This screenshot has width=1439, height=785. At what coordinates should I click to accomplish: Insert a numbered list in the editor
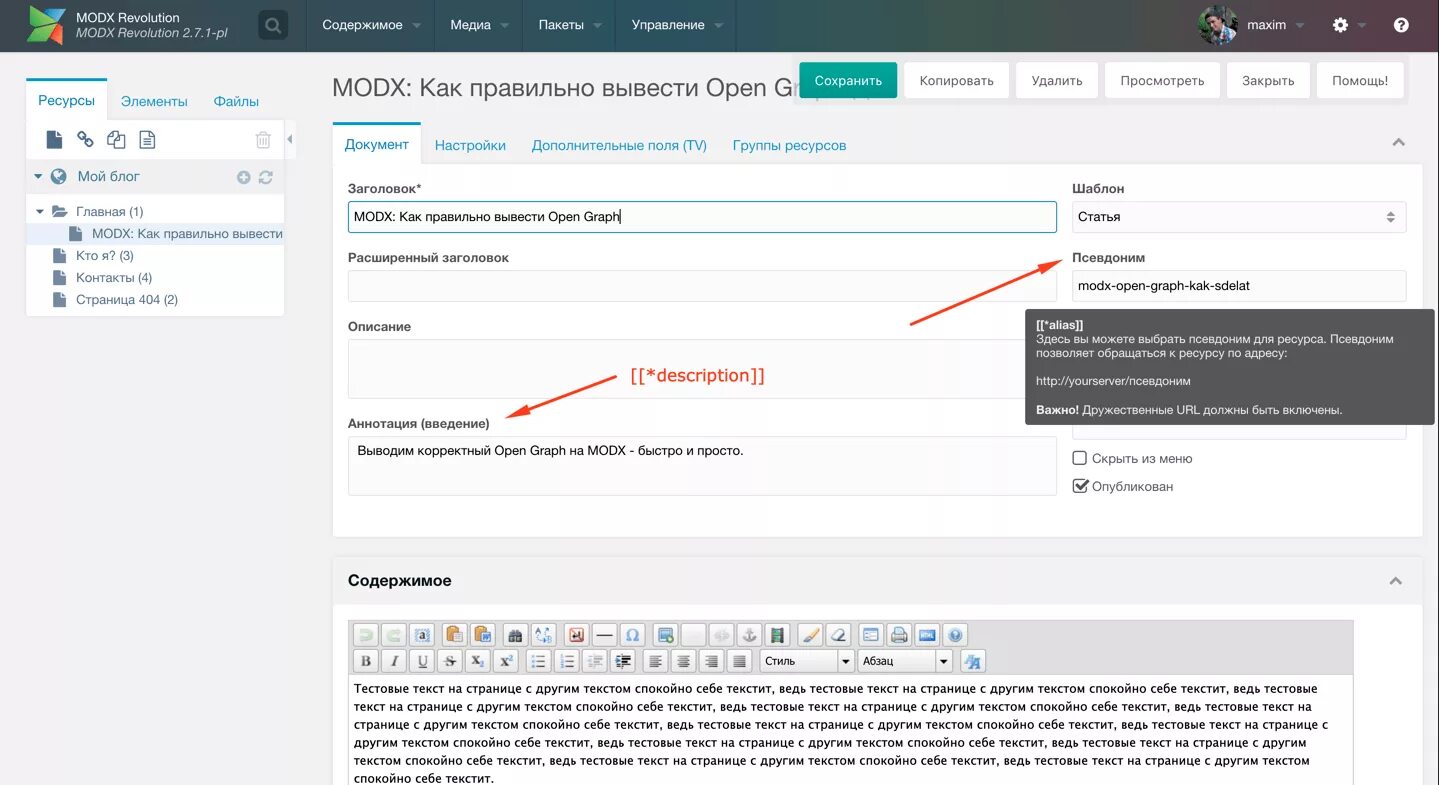point(567,661)
